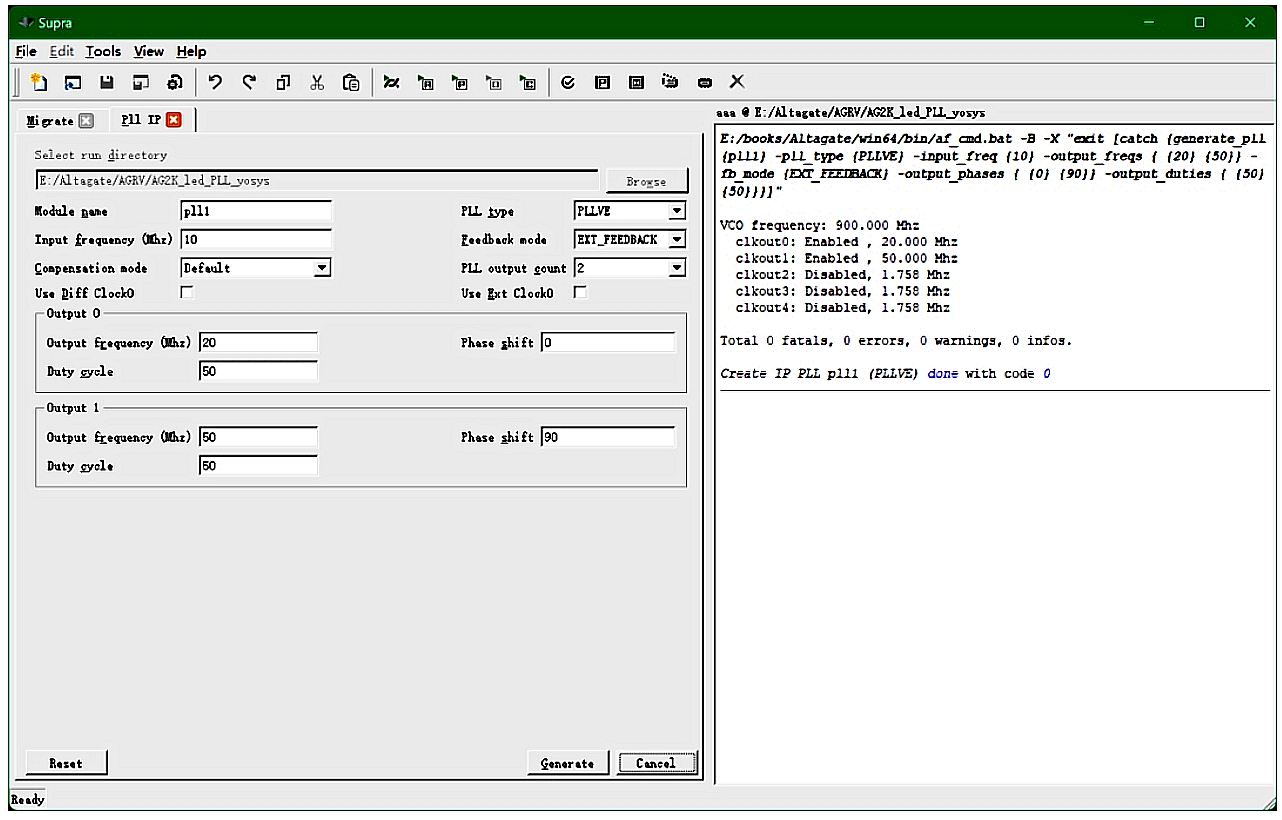Screen dimensions: 1282x820
Task: Click the boxed P toolbar icon
Action: click(602, 82)
